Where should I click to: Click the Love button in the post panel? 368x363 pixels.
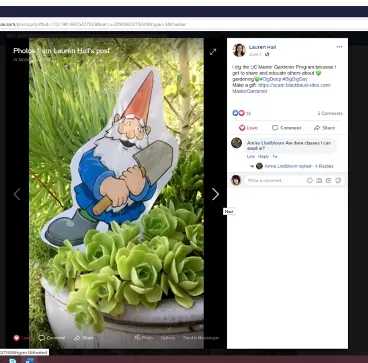[x=248, y=128]
